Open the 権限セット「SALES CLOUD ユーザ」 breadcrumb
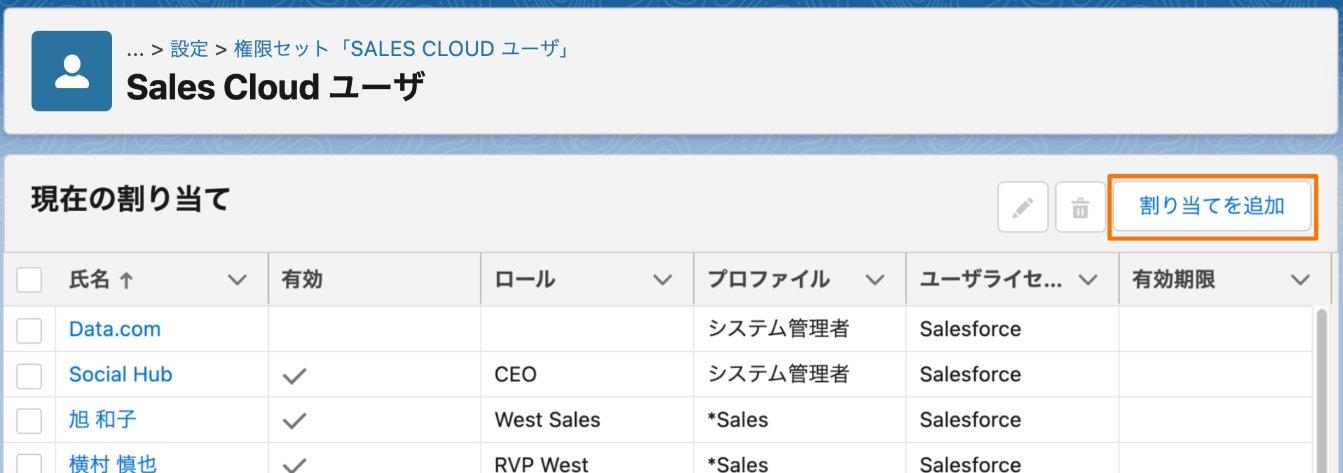 (402, 49)
